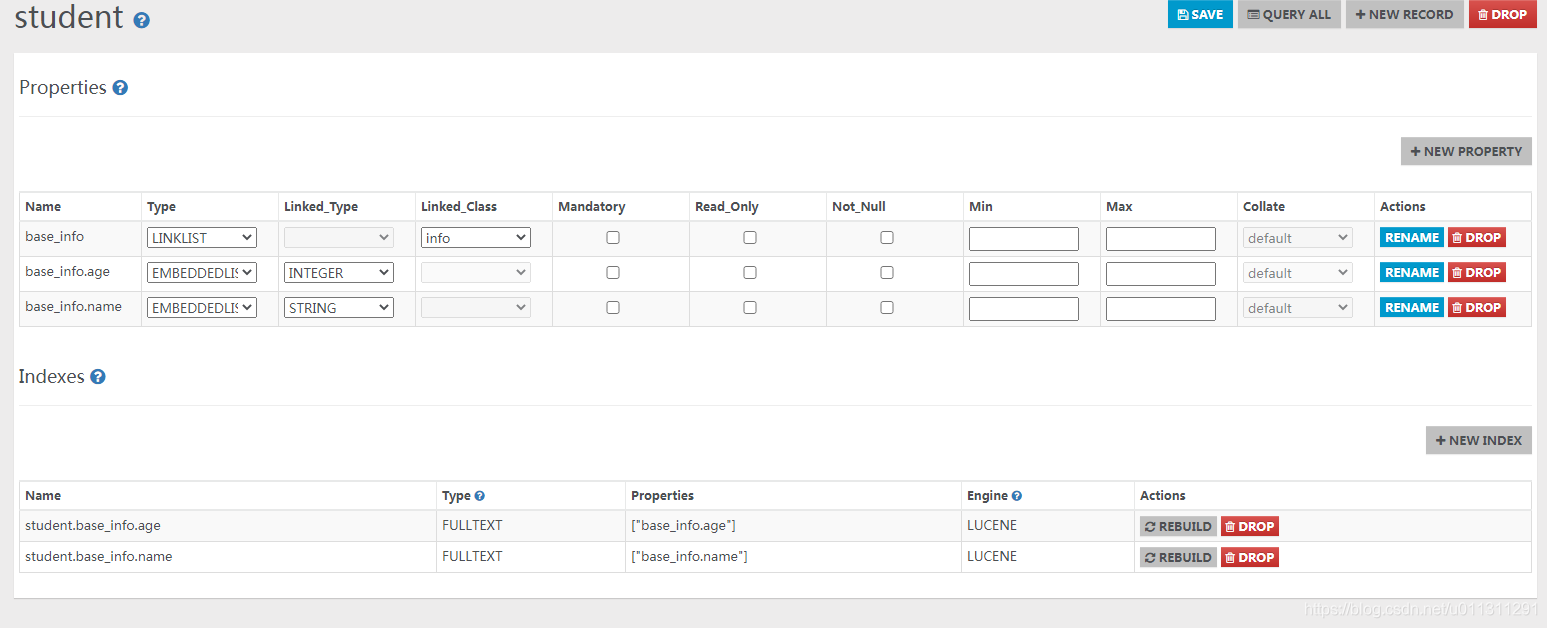Toggle Not_Null checkbox for base_info.name
Screen dimensions: 1547x628
tap(887, 308)
